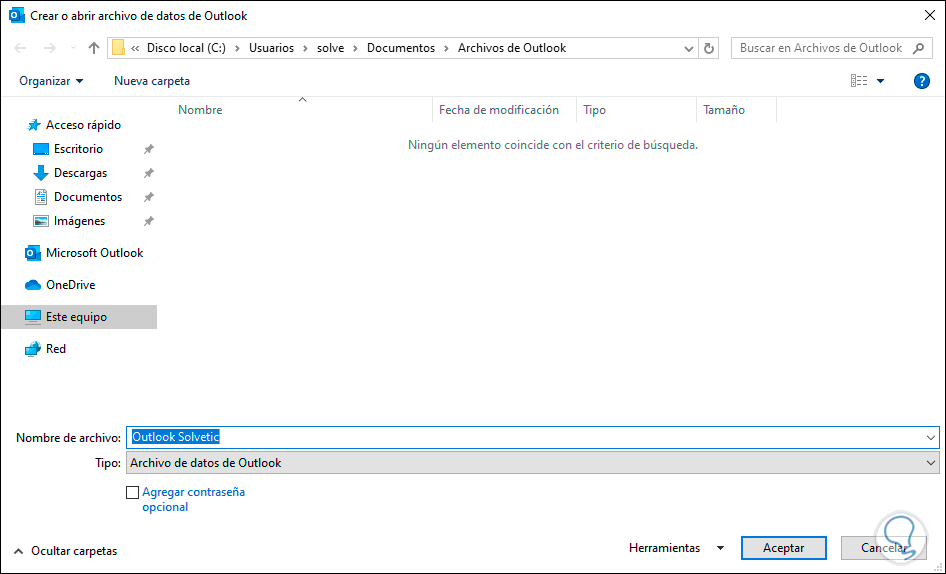The width and height of the screenshot is (946, 574).
Task: Refresh the Archivos de Outlook folder
Action: click(x=709, y=48)
